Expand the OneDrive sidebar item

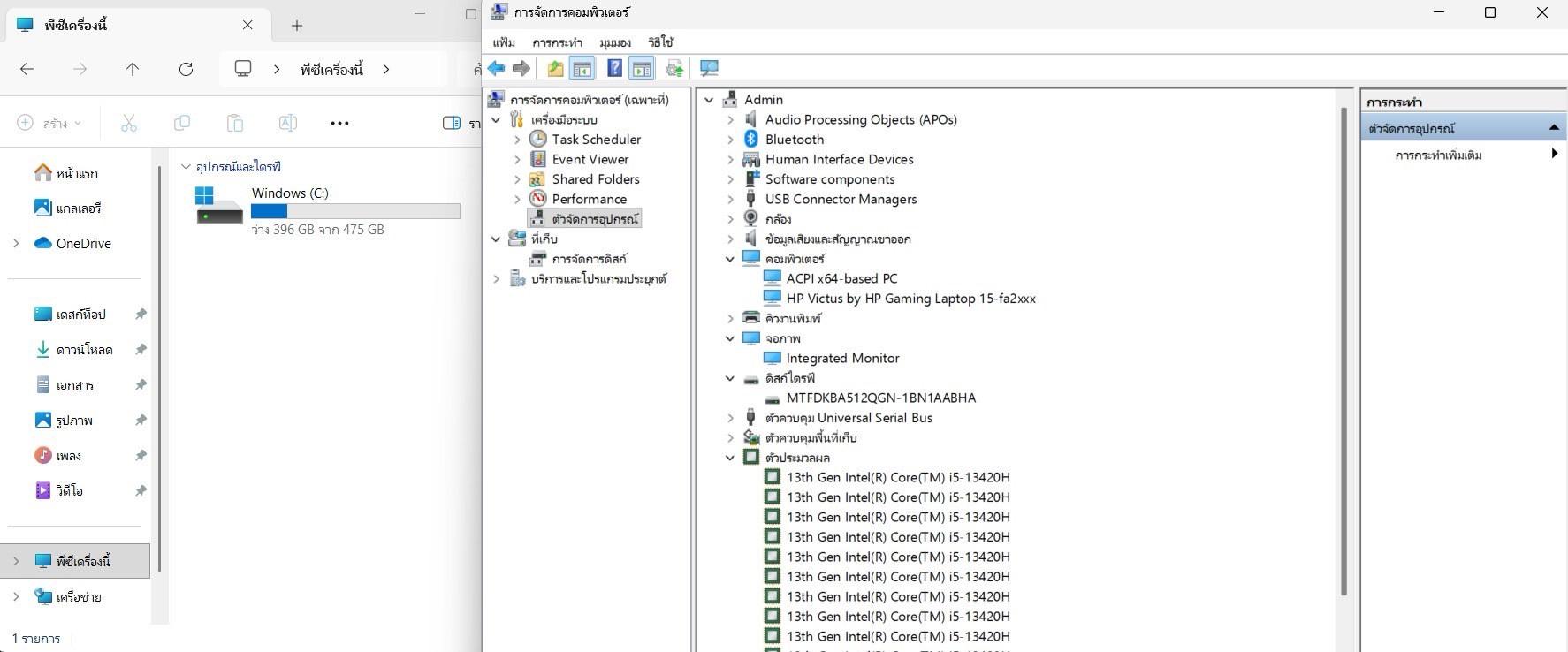click(x=16, y=243)
